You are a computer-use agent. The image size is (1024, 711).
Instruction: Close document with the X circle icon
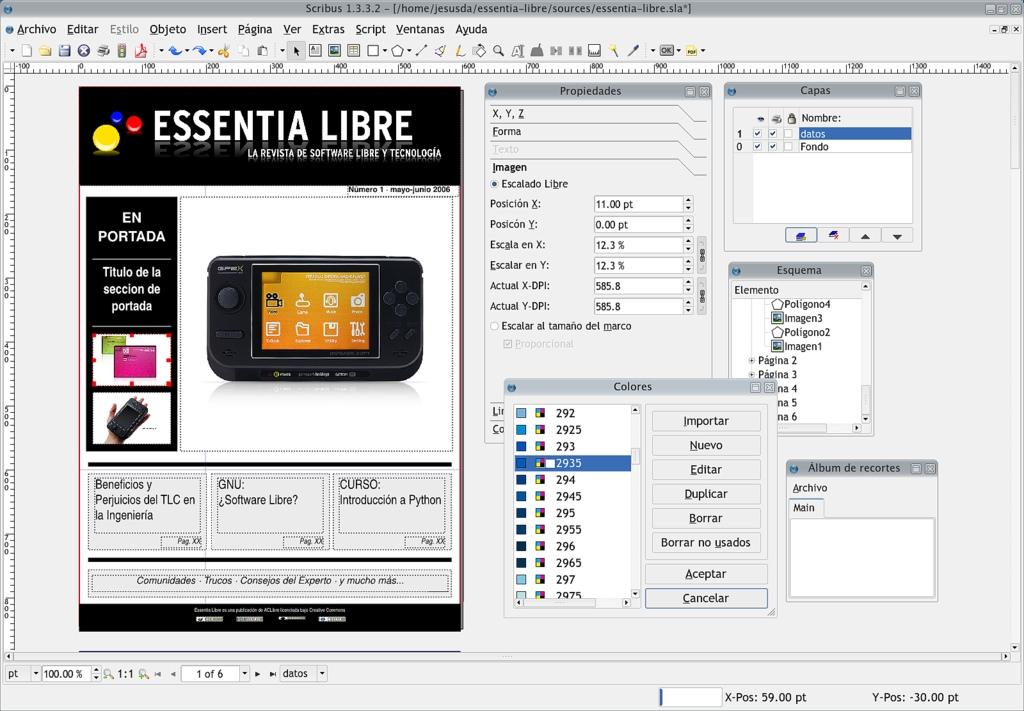pos(84,50)
